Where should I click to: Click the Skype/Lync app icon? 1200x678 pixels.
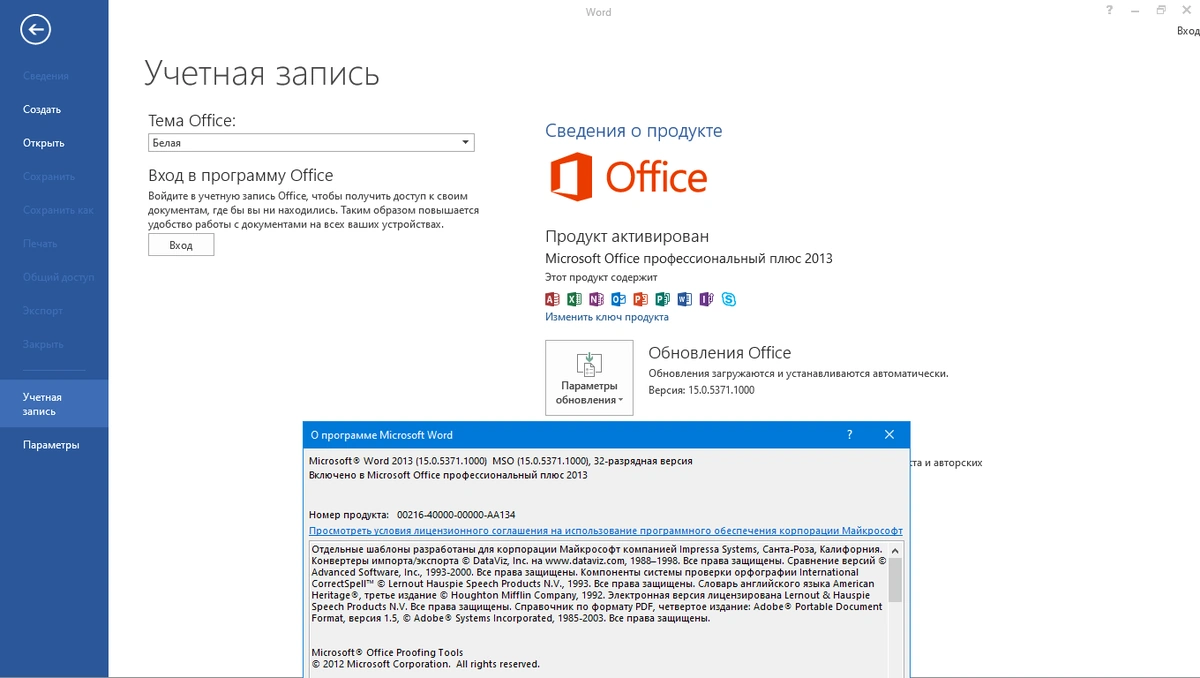(x=729, y=299)
